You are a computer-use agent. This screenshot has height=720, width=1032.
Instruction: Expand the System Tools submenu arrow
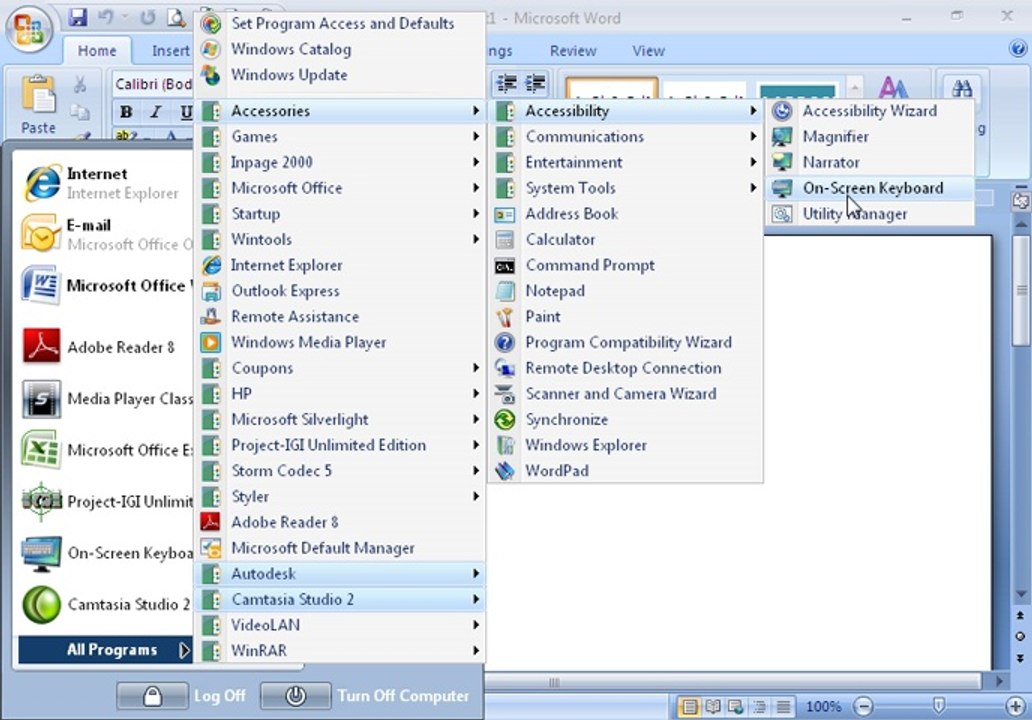(753, 188)
